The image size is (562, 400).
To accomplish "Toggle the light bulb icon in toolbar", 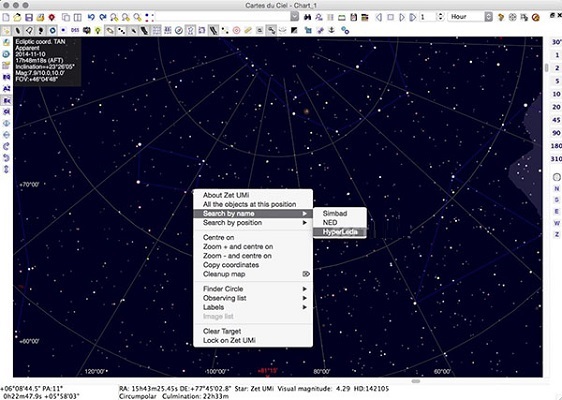I will [x=98, y=30].
